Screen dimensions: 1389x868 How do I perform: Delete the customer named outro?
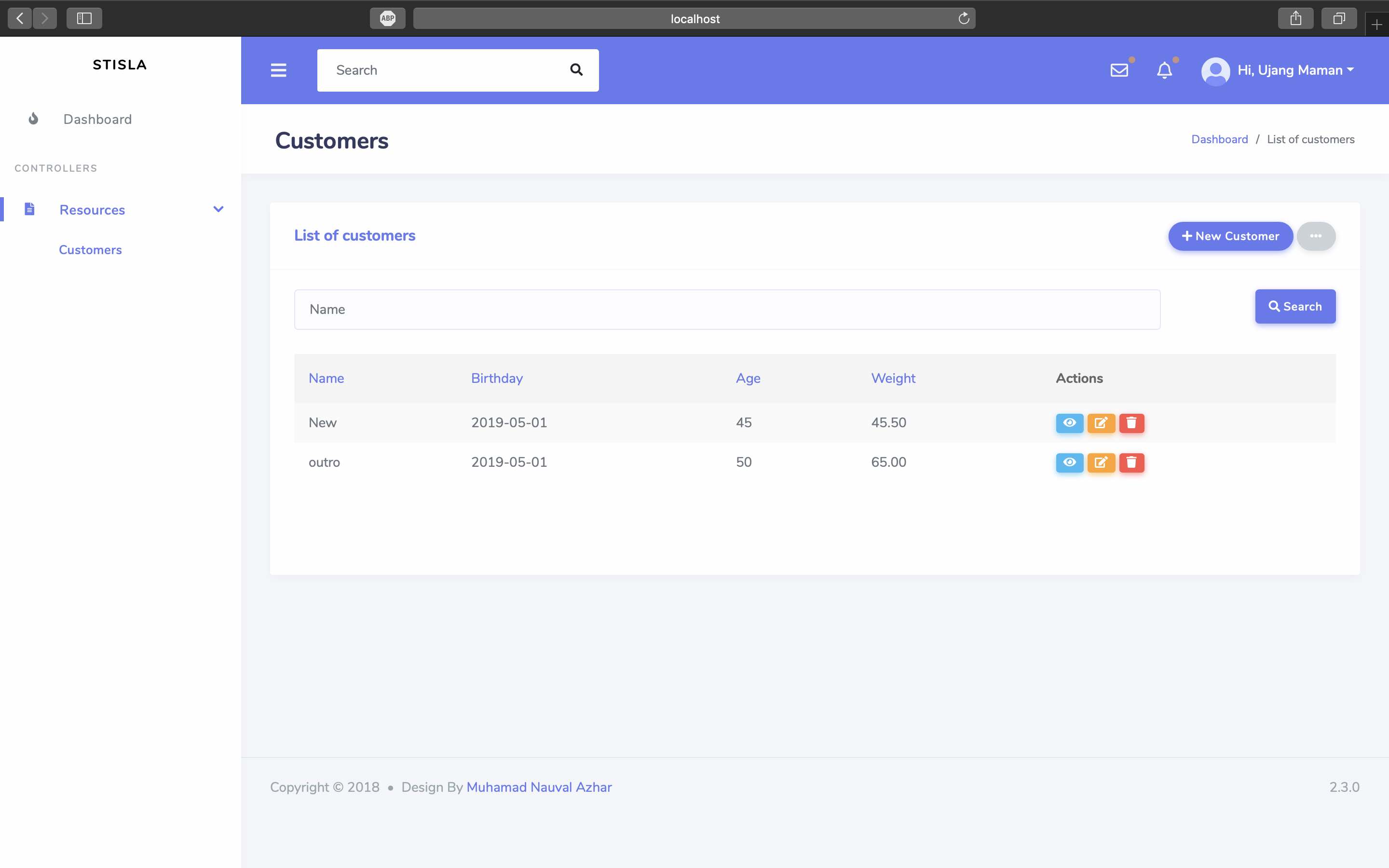click(x=1131, y=463)
